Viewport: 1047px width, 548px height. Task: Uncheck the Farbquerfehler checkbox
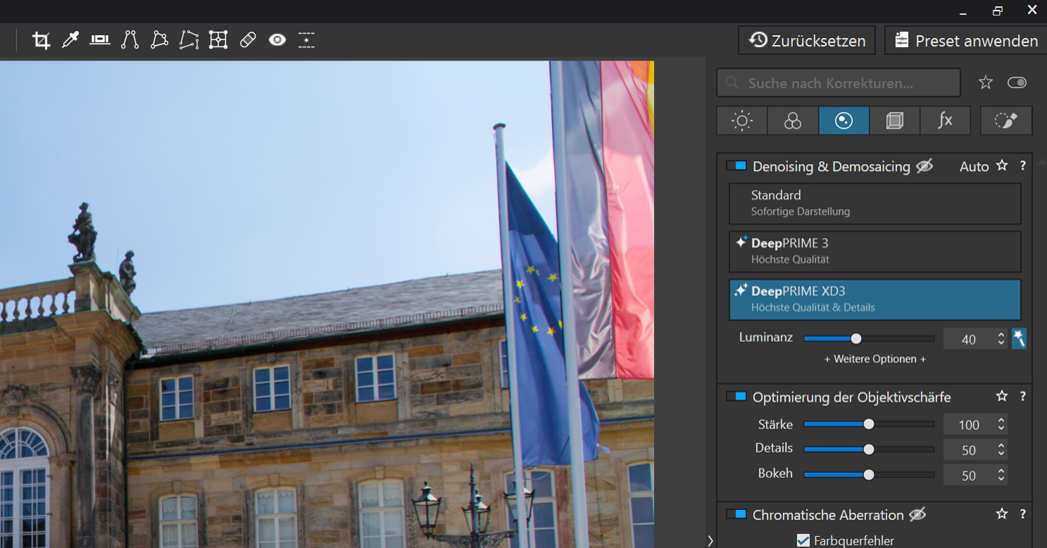[x=803, y=541]
